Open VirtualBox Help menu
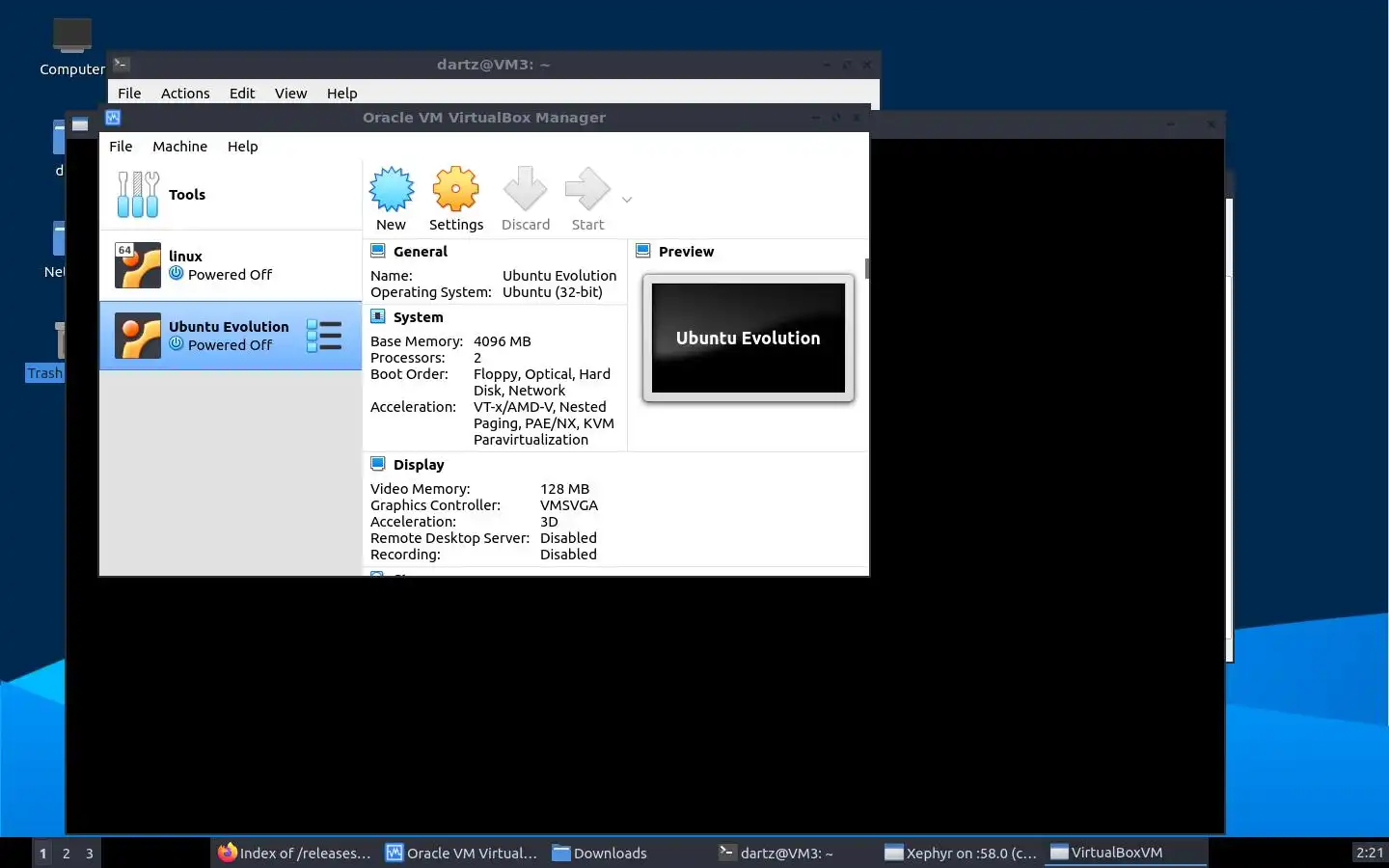 (243, 147)
